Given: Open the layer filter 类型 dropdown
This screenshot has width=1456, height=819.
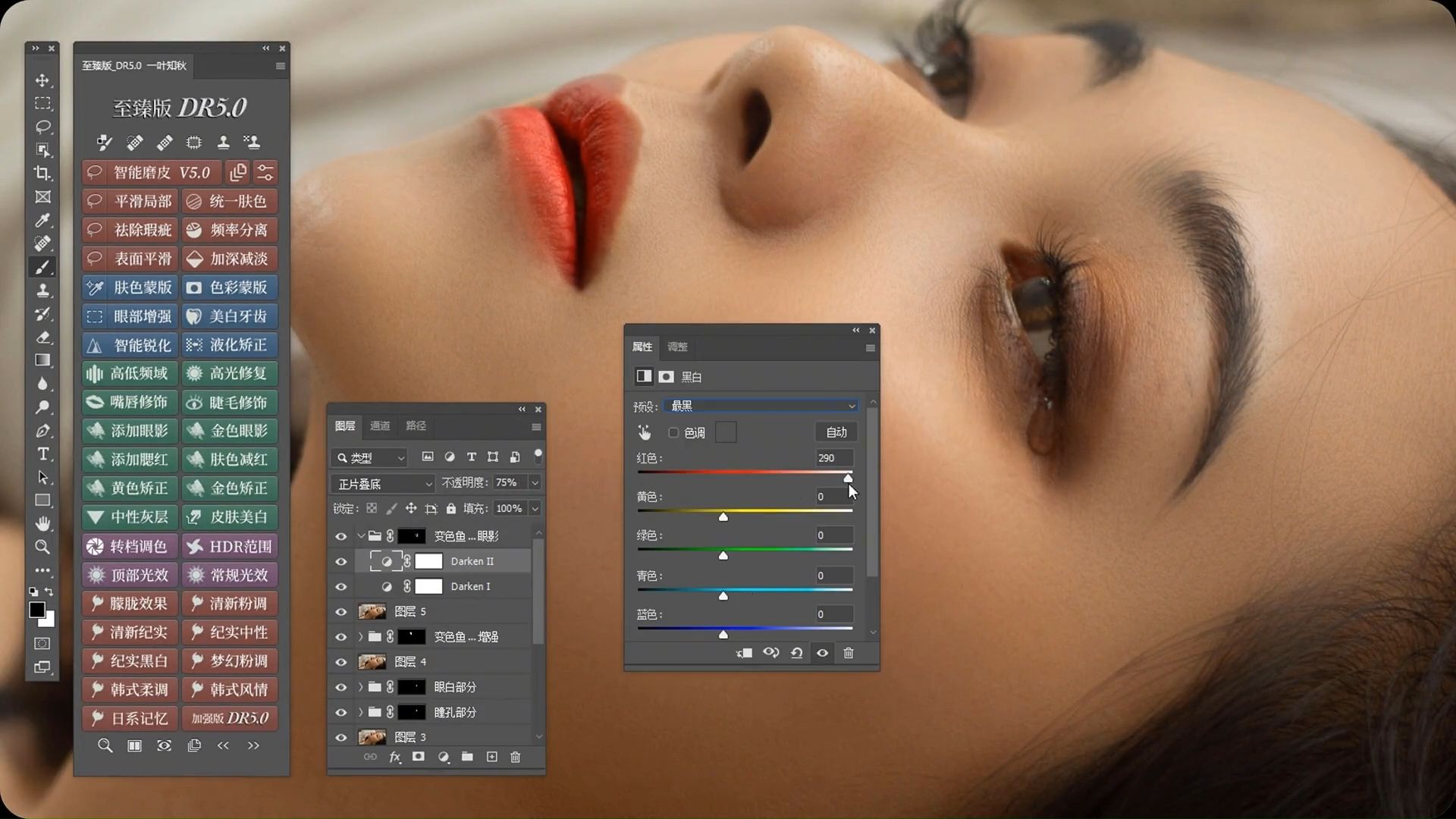Looking at the screenshot, I should tap(370, 458).
